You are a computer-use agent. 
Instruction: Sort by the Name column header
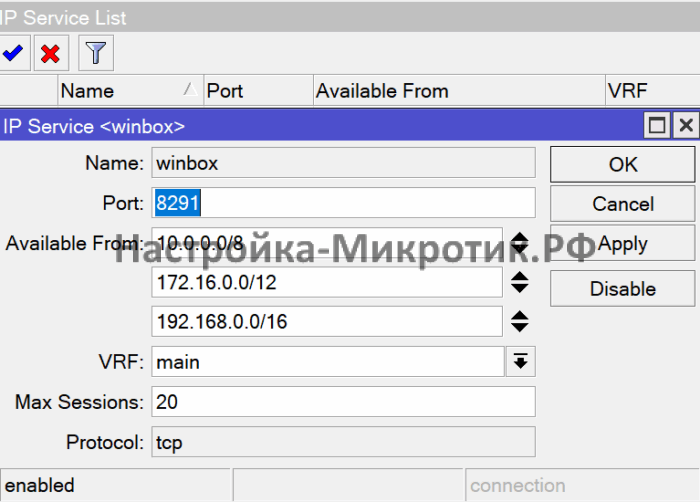click(130, 91)
